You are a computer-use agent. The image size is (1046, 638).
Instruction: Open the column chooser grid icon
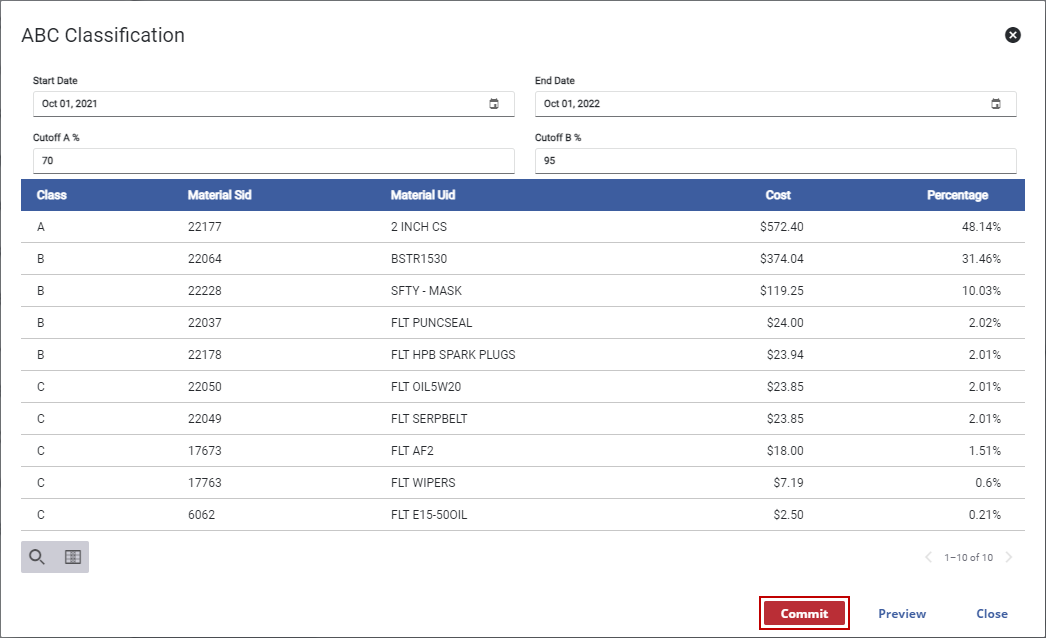[71, 557]
